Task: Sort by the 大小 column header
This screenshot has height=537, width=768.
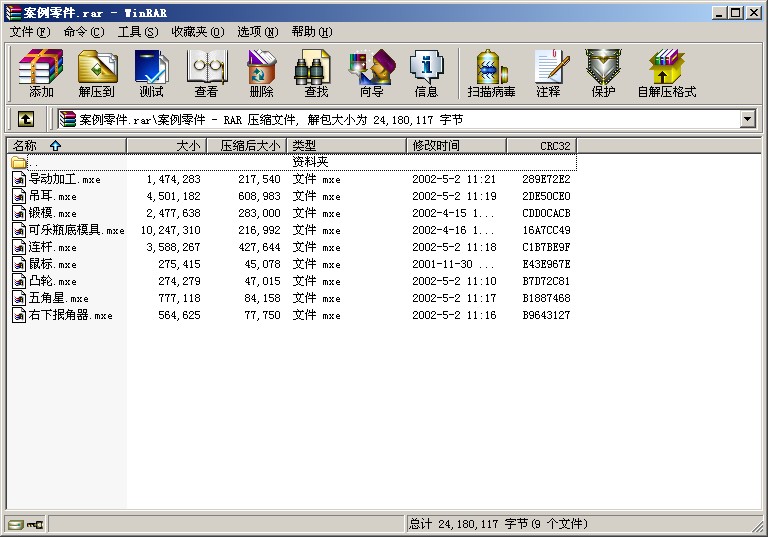Action: (167, 146)
